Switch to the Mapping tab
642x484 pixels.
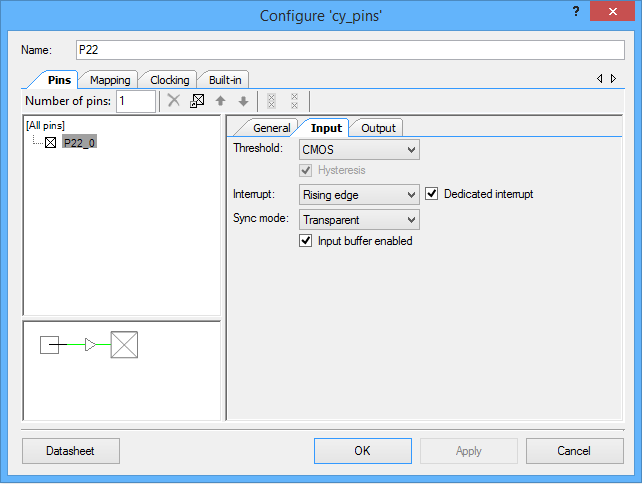[110, 80]
